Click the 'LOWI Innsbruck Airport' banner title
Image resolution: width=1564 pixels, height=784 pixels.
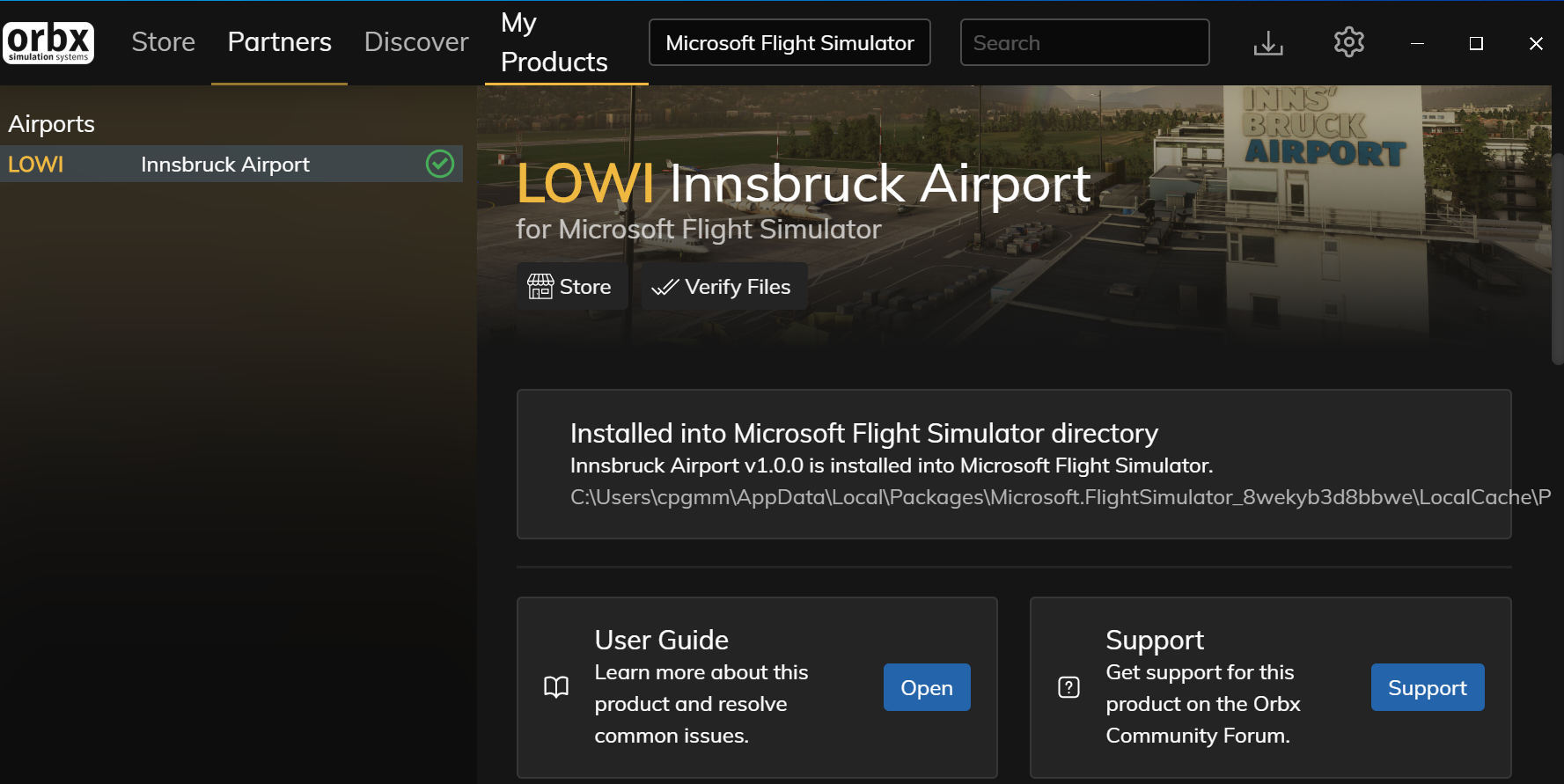click(804, 184)
